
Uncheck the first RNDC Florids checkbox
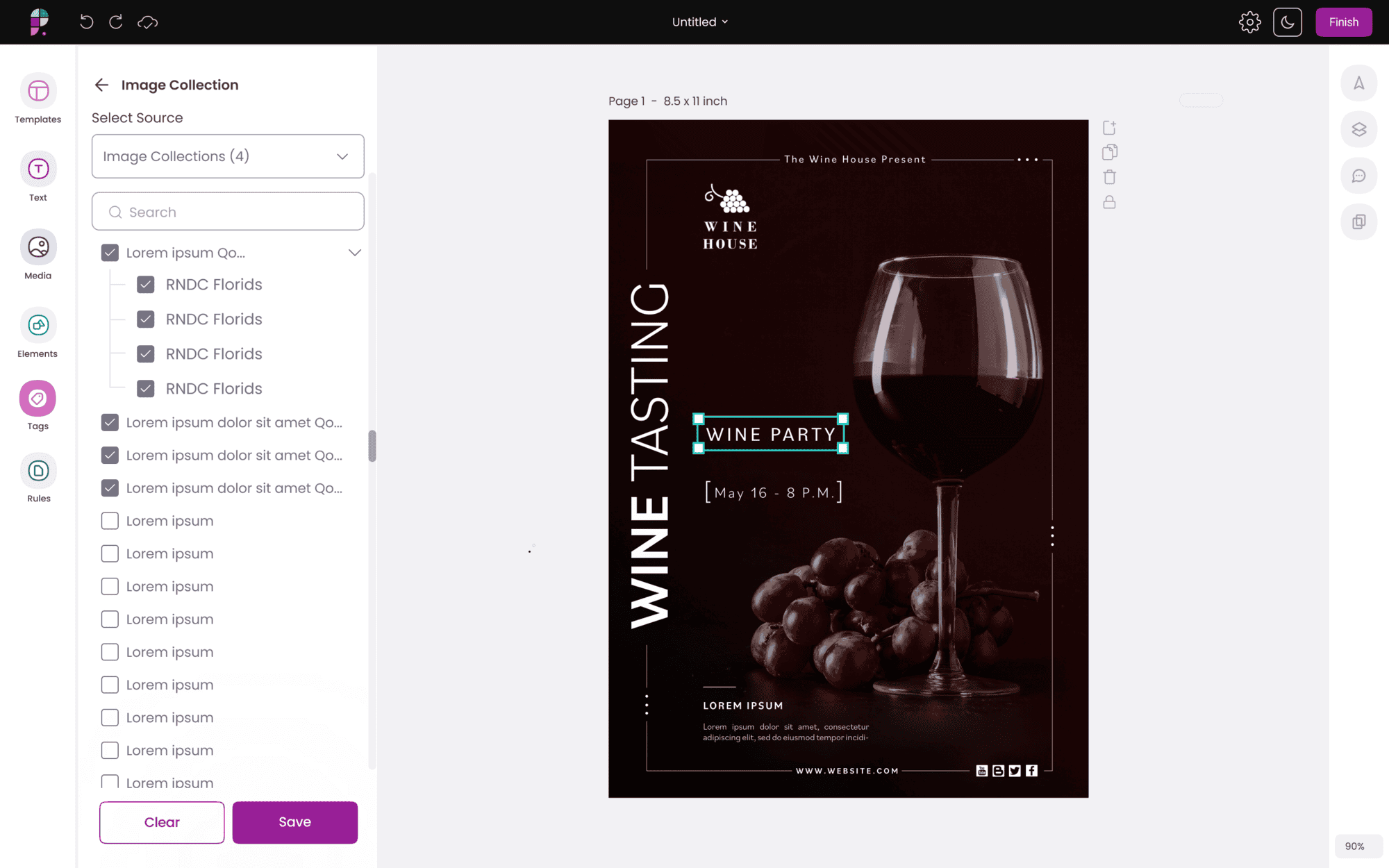point(146,284)
